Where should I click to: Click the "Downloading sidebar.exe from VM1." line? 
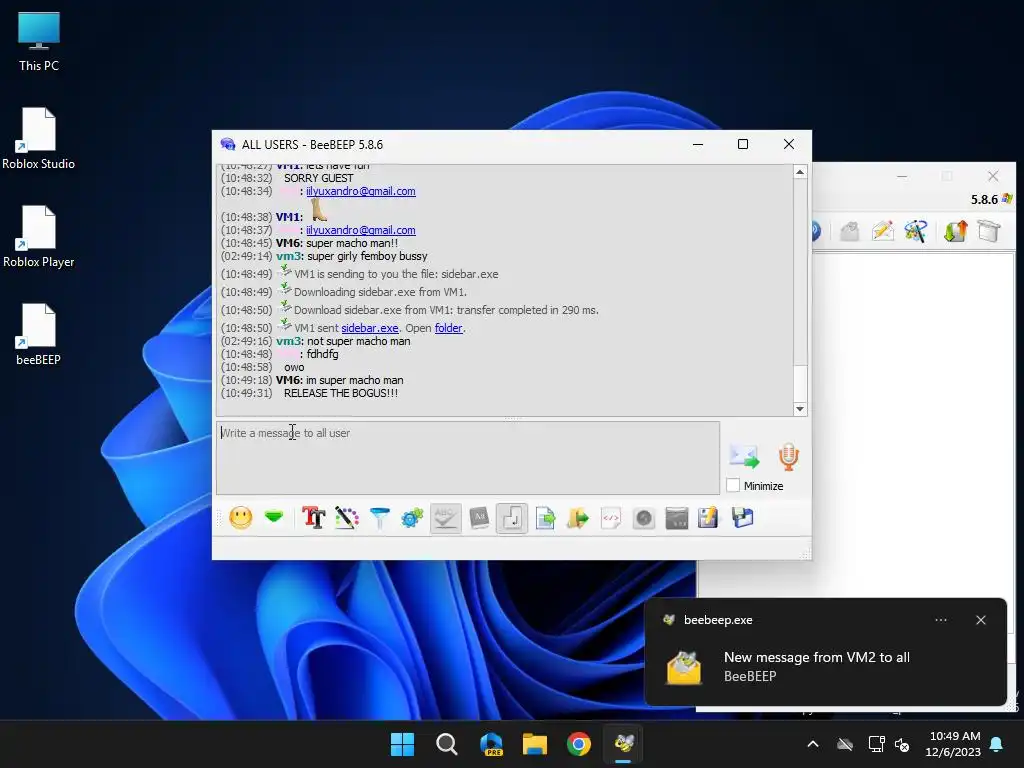[380, 292]
